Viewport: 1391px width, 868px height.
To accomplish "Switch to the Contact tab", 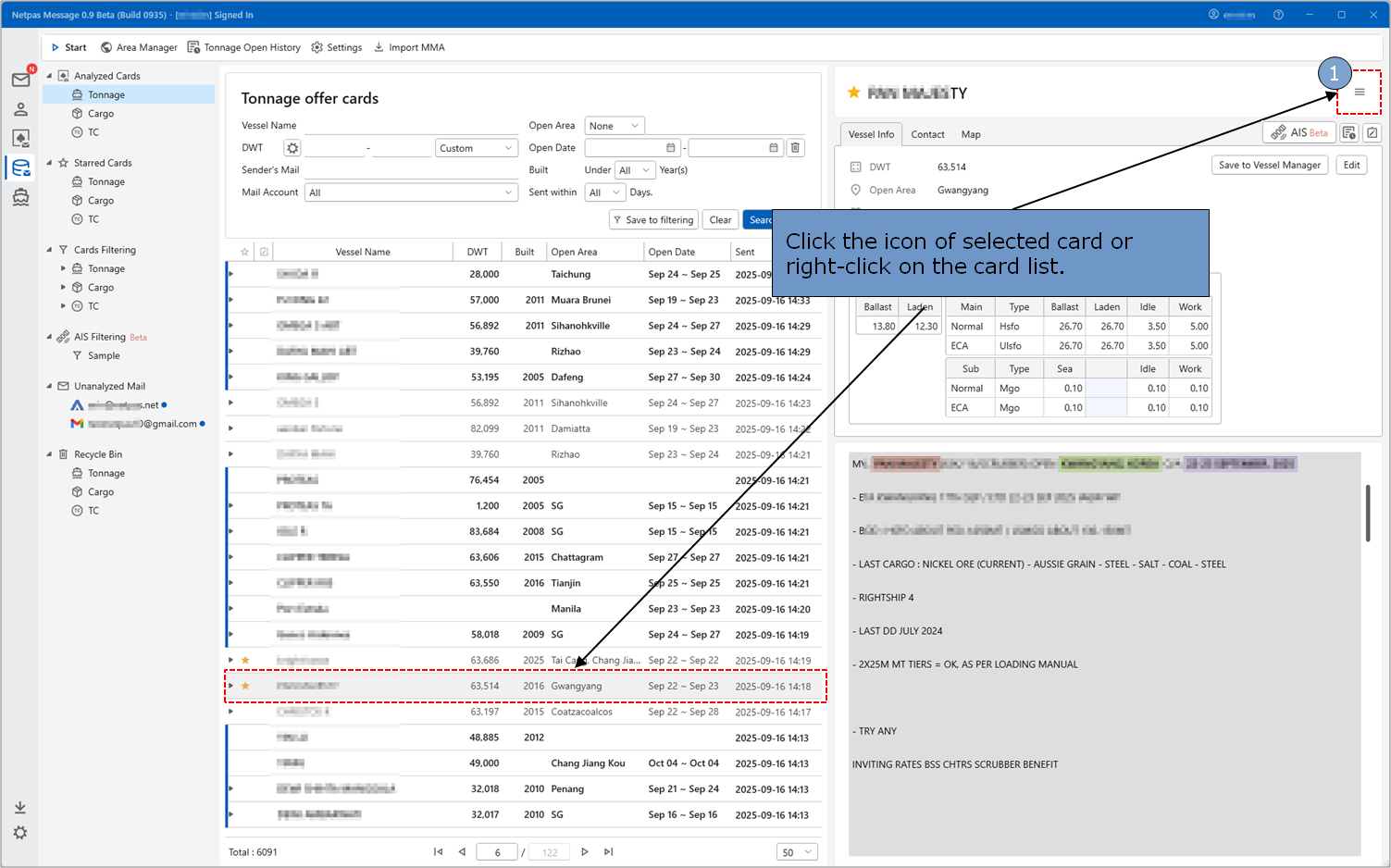I will (x=927, y=134).
